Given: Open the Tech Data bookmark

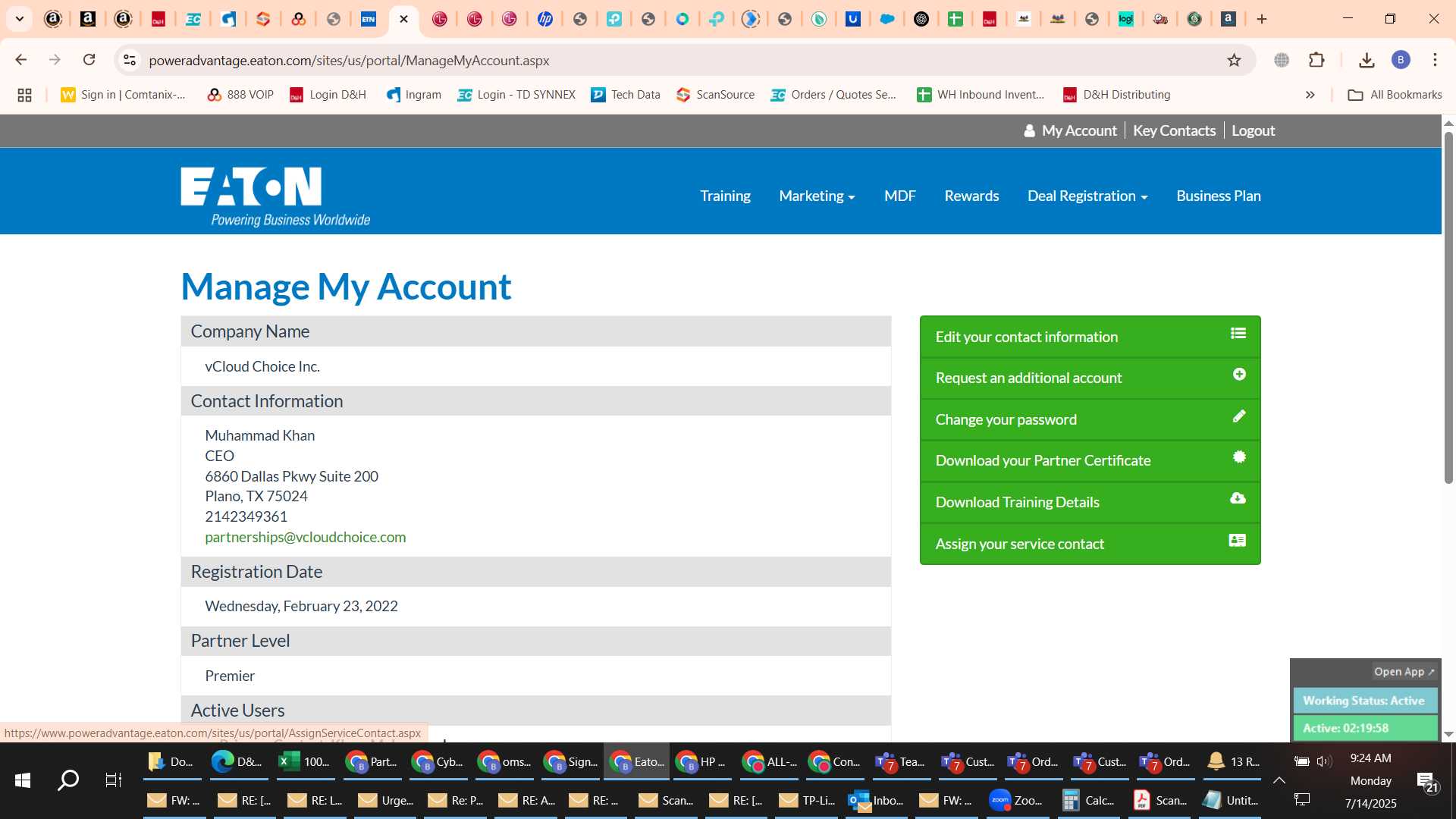Looking at the screenshot, I should pos(626,95).
